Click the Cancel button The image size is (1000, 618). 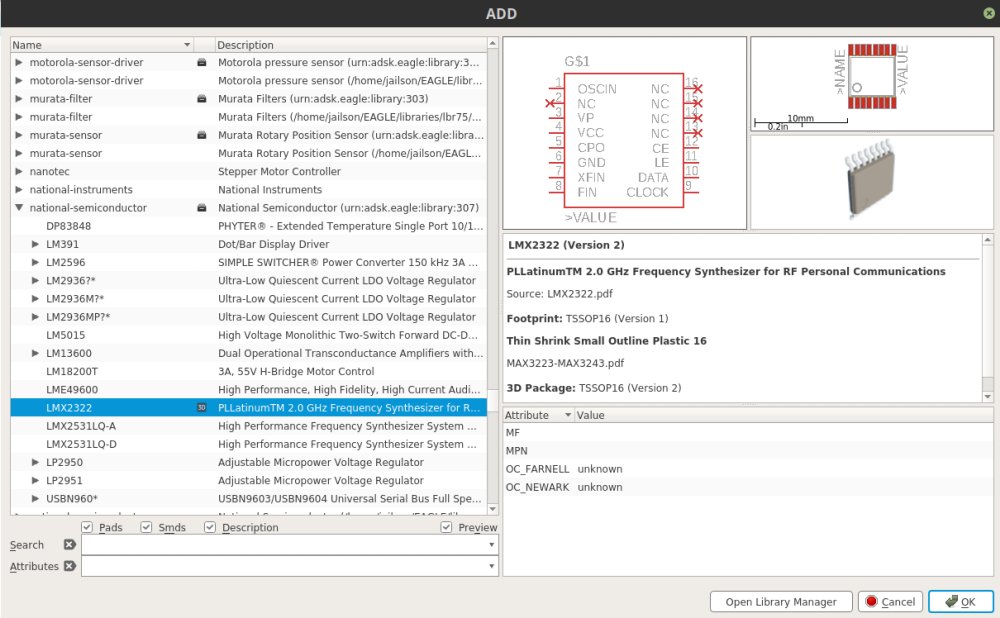click(889, 601)
